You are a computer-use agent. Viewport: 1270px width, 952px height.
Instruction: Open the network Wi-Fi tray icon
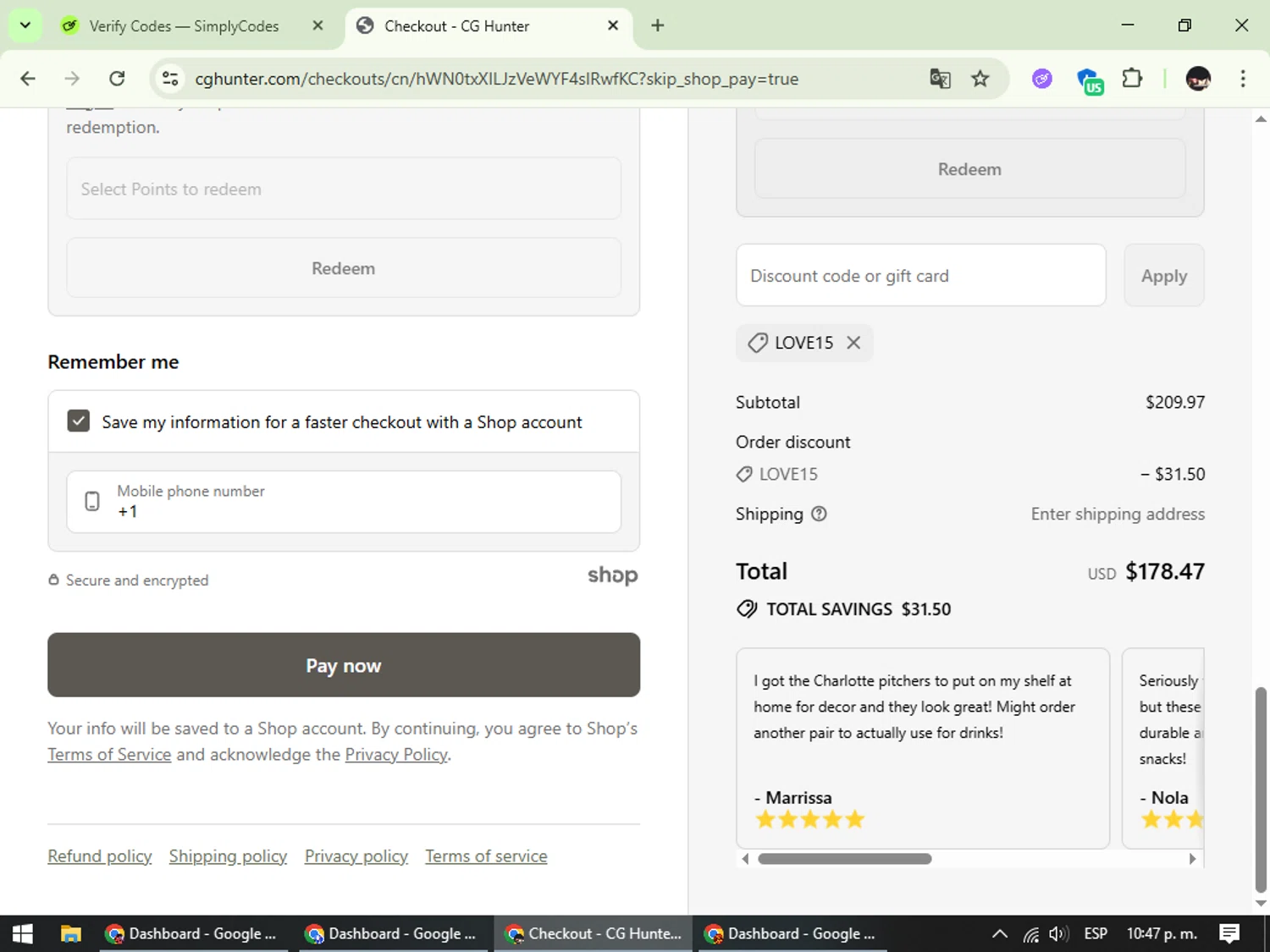(1030, 933)
